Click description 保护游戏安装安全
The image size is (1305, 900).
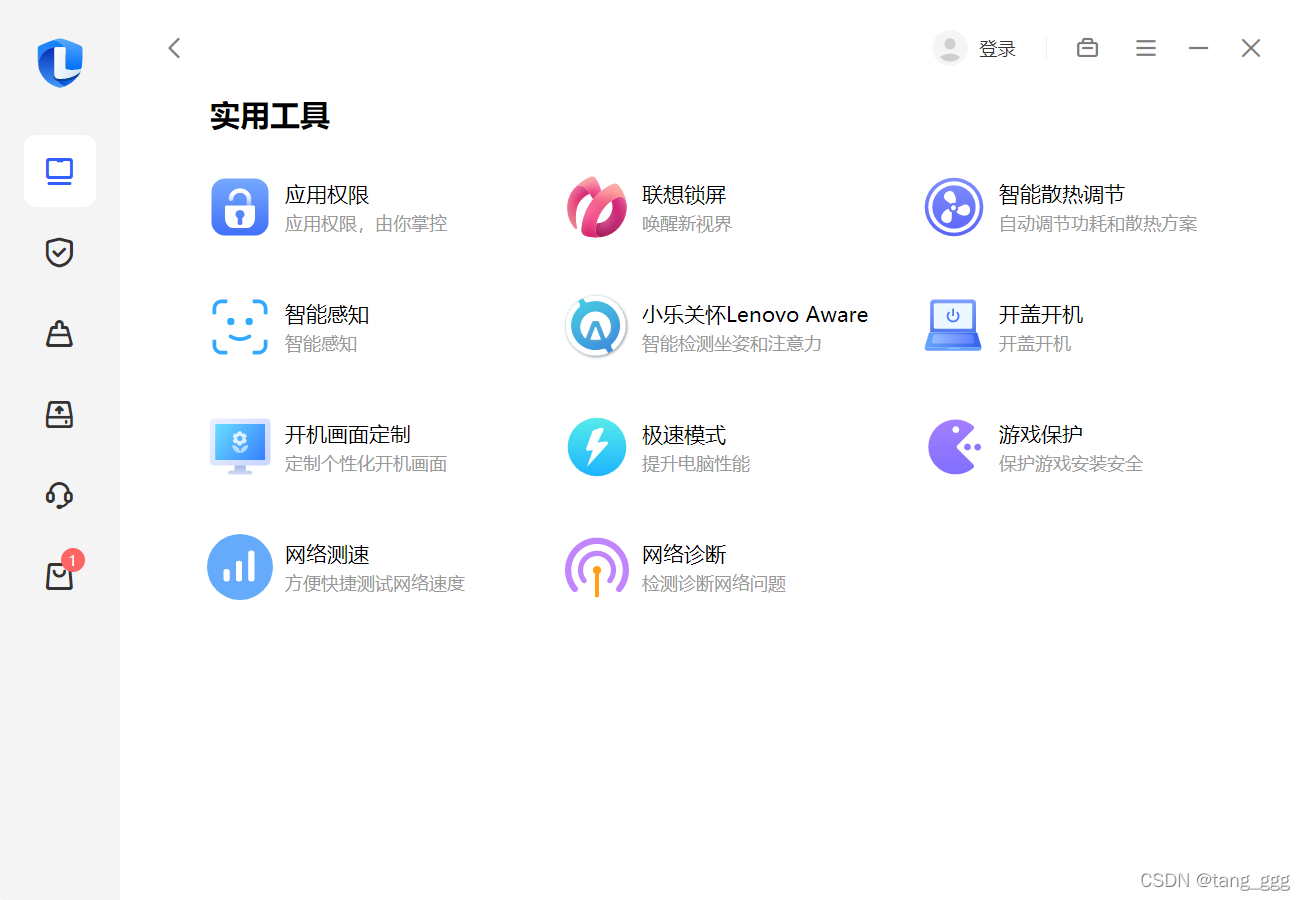click(1071, 464)
